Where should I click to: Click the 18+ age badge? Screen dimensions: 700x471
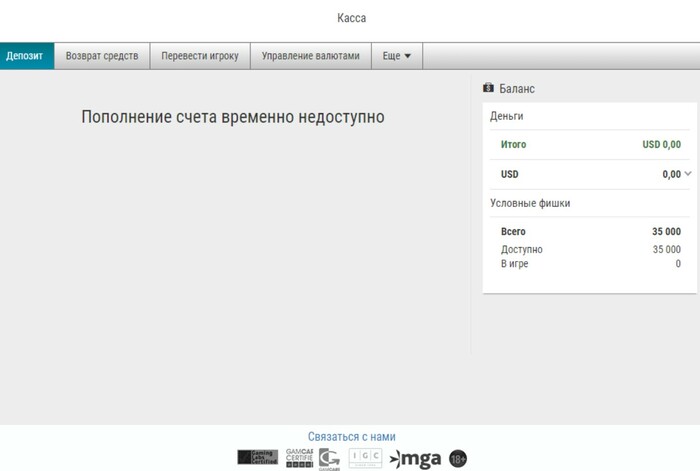point(458,459)
